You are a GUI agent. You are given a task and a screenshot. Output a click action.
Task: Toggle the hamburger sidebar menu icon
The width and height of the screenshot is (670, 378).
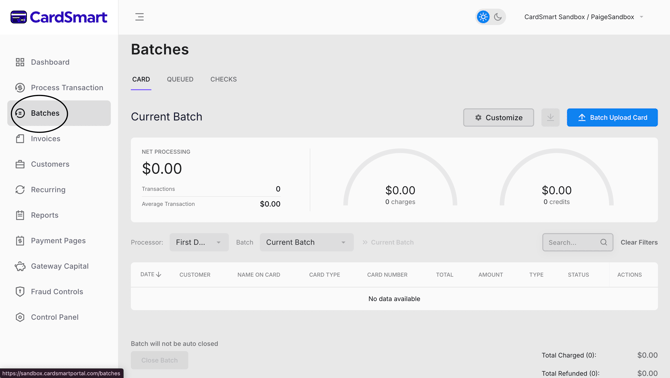tap(139, 17)
